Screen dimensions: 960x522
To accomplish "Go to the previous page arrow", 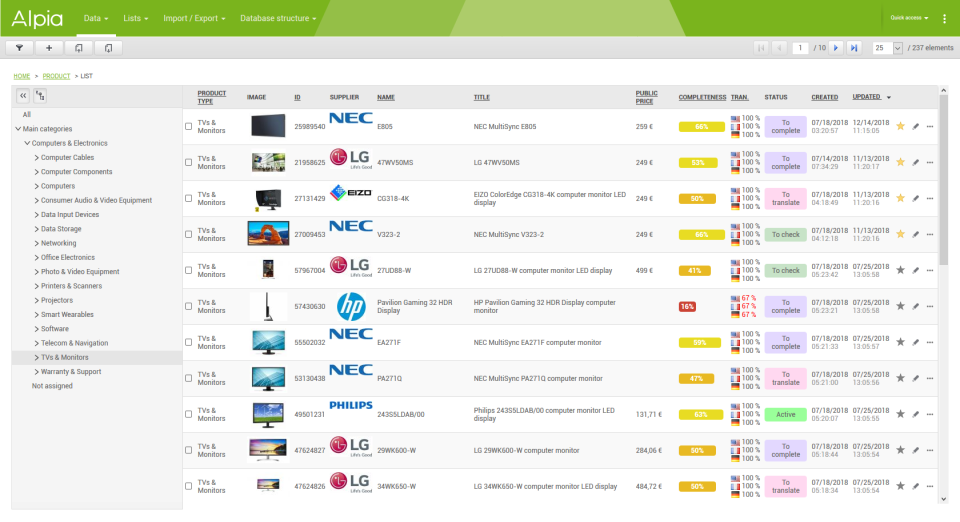I will pyautogui.click(x=779, y=48).
